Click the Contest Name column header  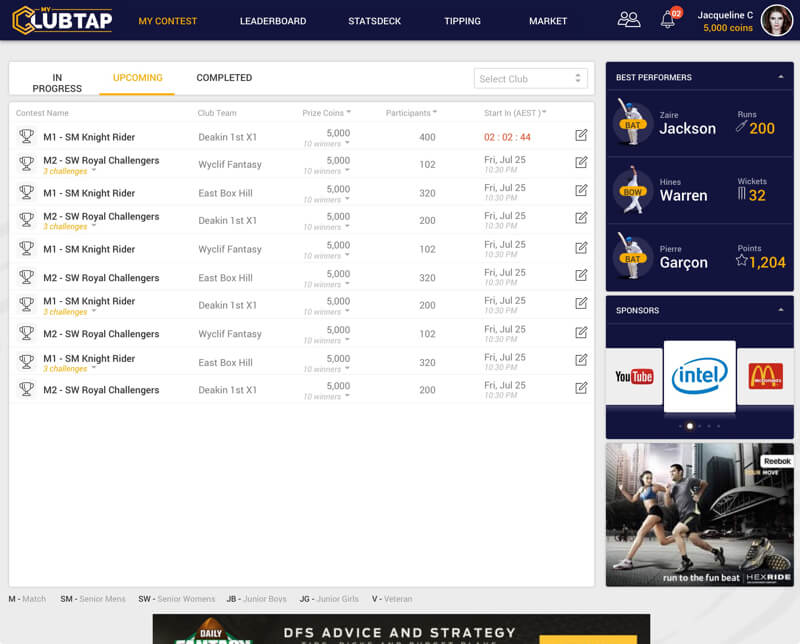click(x=42, y=113)
